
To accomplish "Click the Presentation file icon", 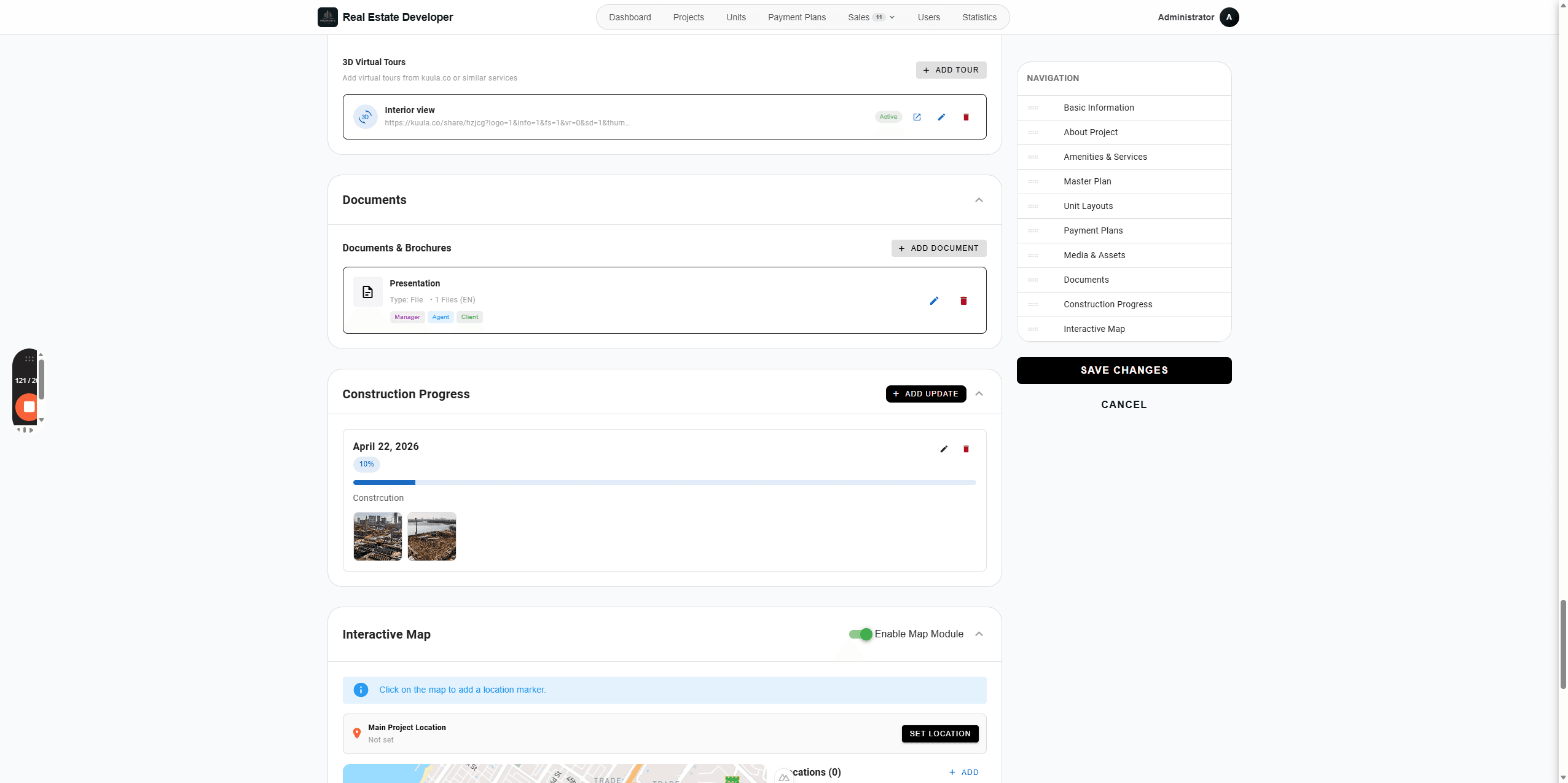I will click(367, 292).
